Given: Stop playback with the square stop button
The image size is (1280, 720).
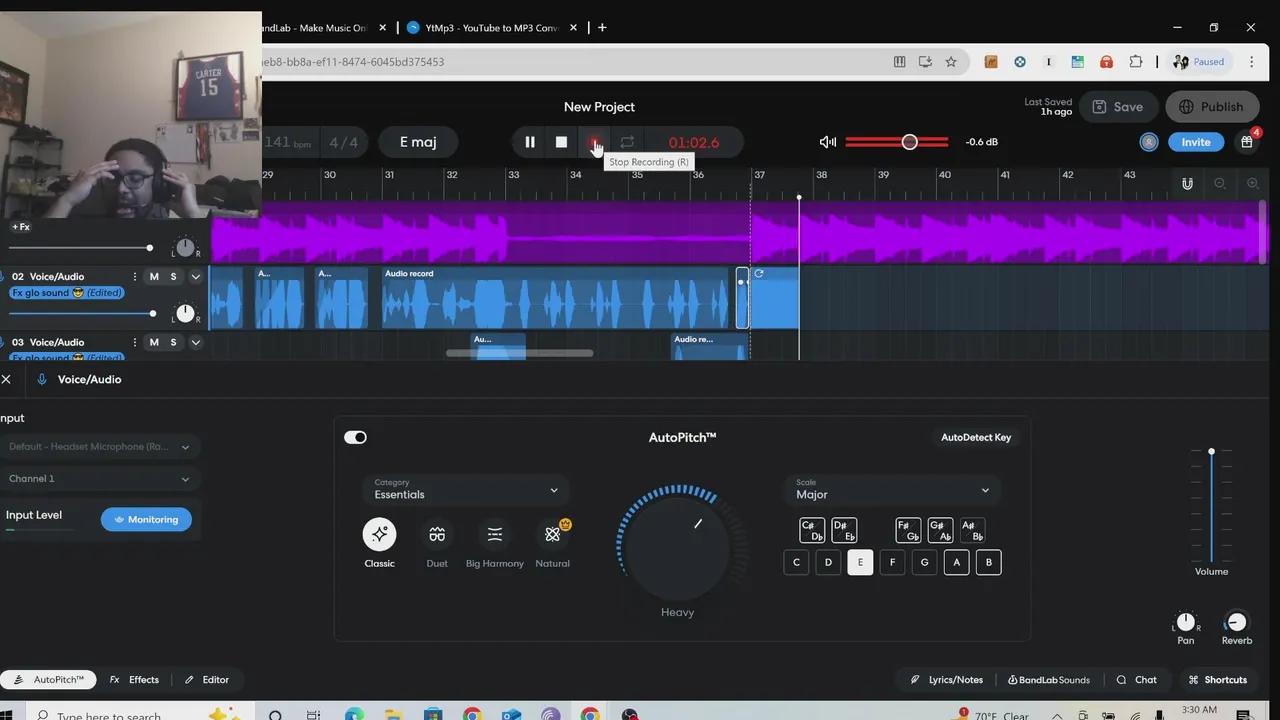Looking at the screenshot, I should [561, 142].
